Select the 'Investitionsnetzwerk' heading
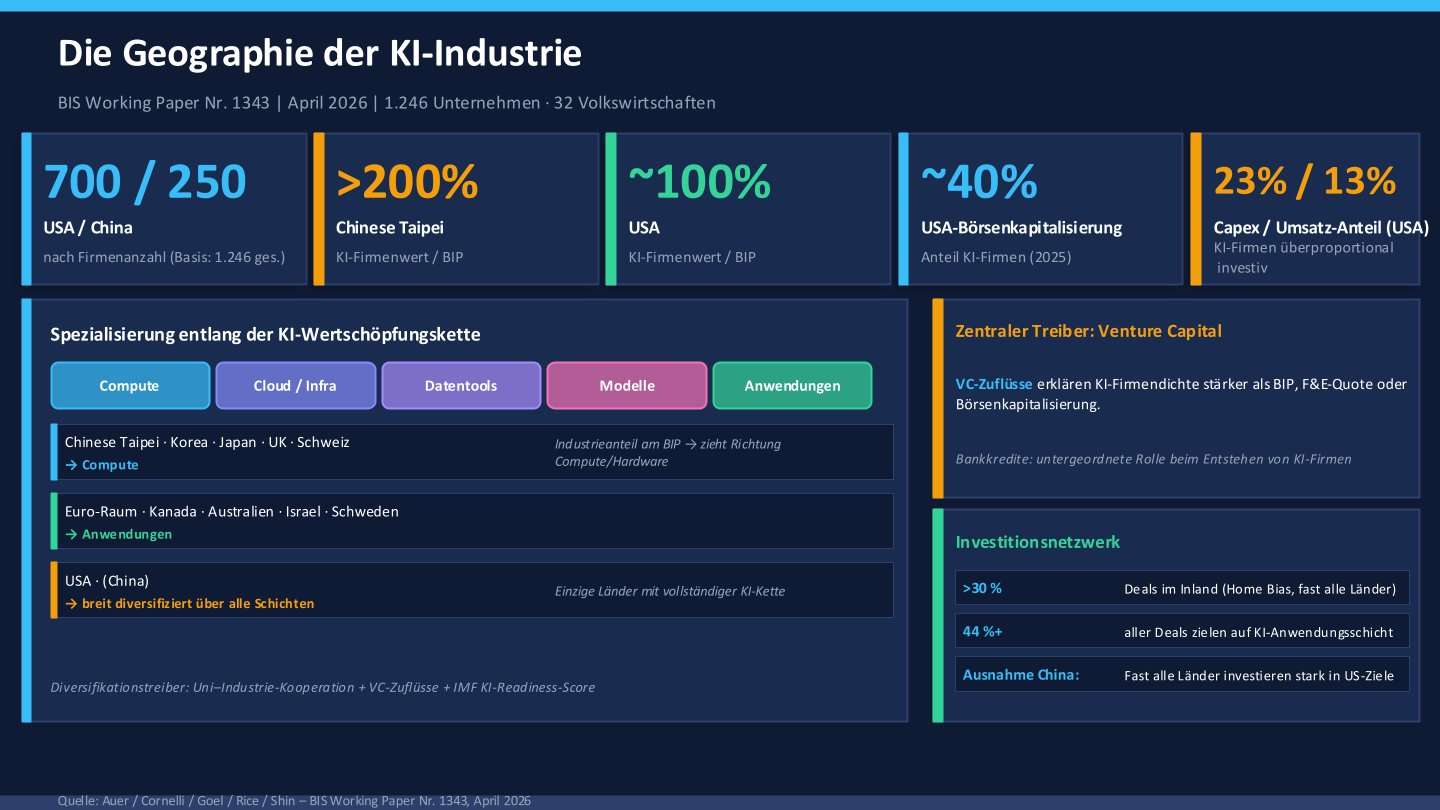Viewport: 1440px width, 810px height. coord(1038,542)
